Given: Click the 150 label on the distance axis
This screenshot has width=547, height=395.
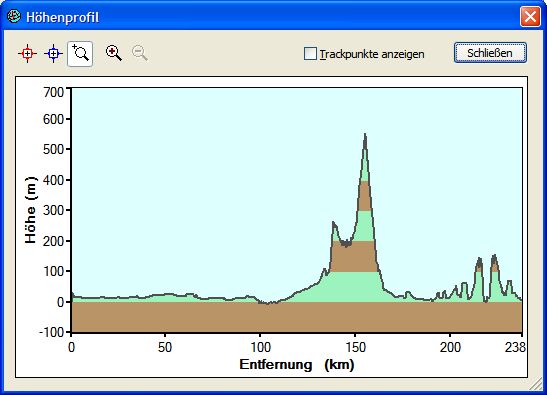Looking at the screenshot, I should [x=355, y=347].
